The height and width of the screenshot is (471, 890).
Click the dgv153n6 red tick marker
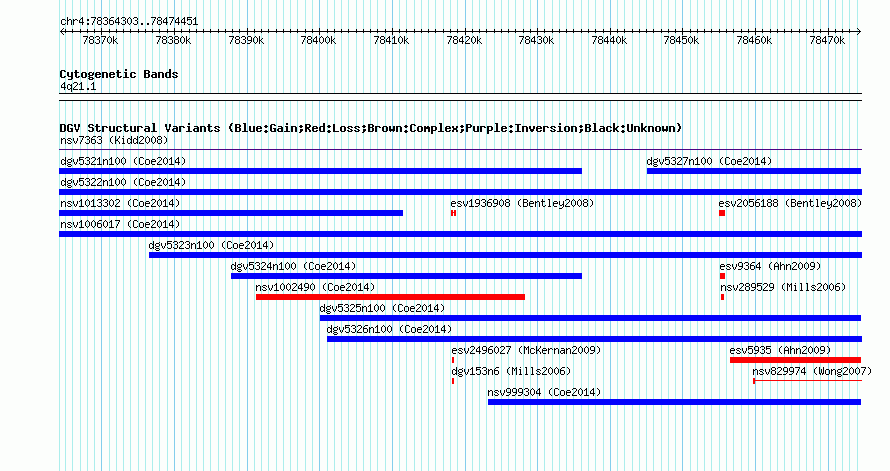click(453, 381)
